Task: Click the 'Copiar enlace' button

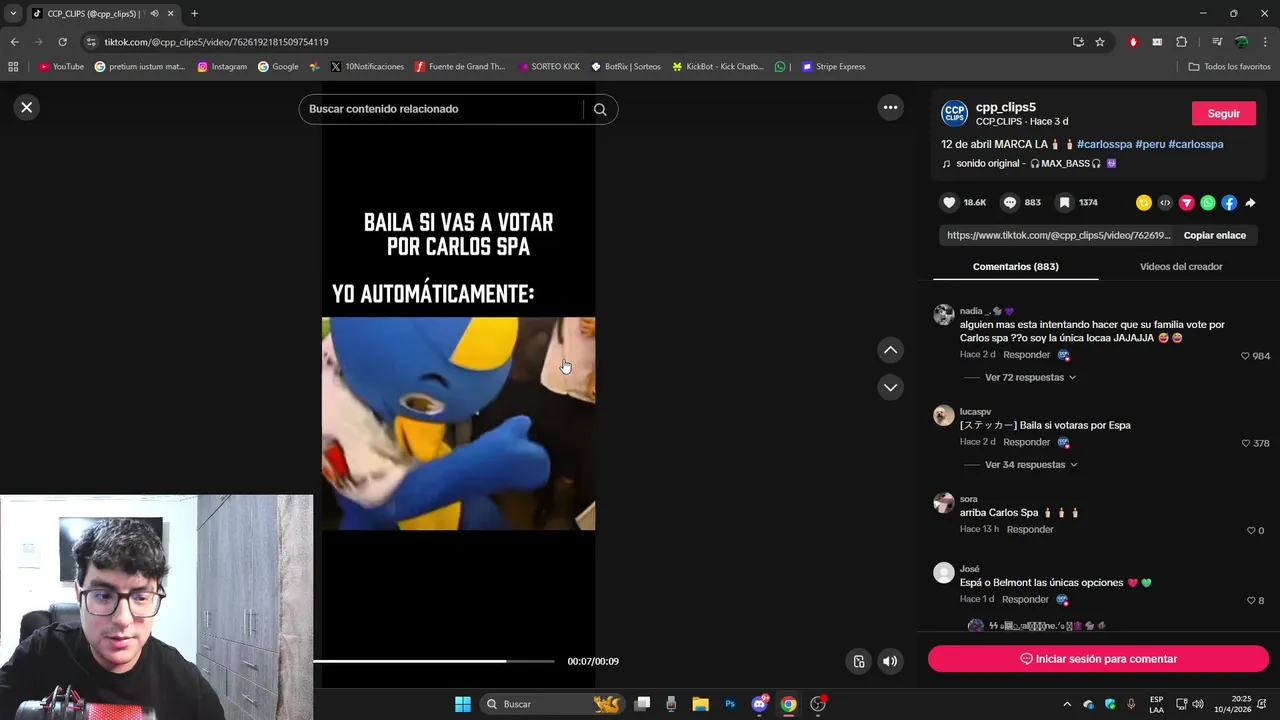Action: 1215,235
